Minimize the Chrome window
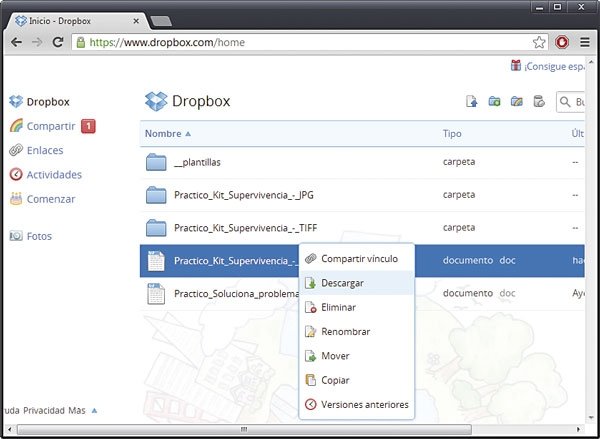The height and width of the screenshot is (439, 600). [540, 7]
